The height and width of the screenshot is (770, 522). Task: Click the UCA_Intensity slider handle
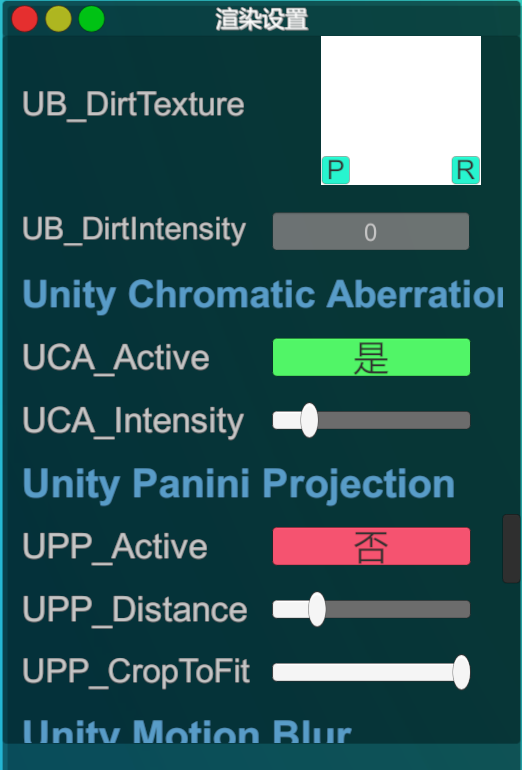click(309, 420)
